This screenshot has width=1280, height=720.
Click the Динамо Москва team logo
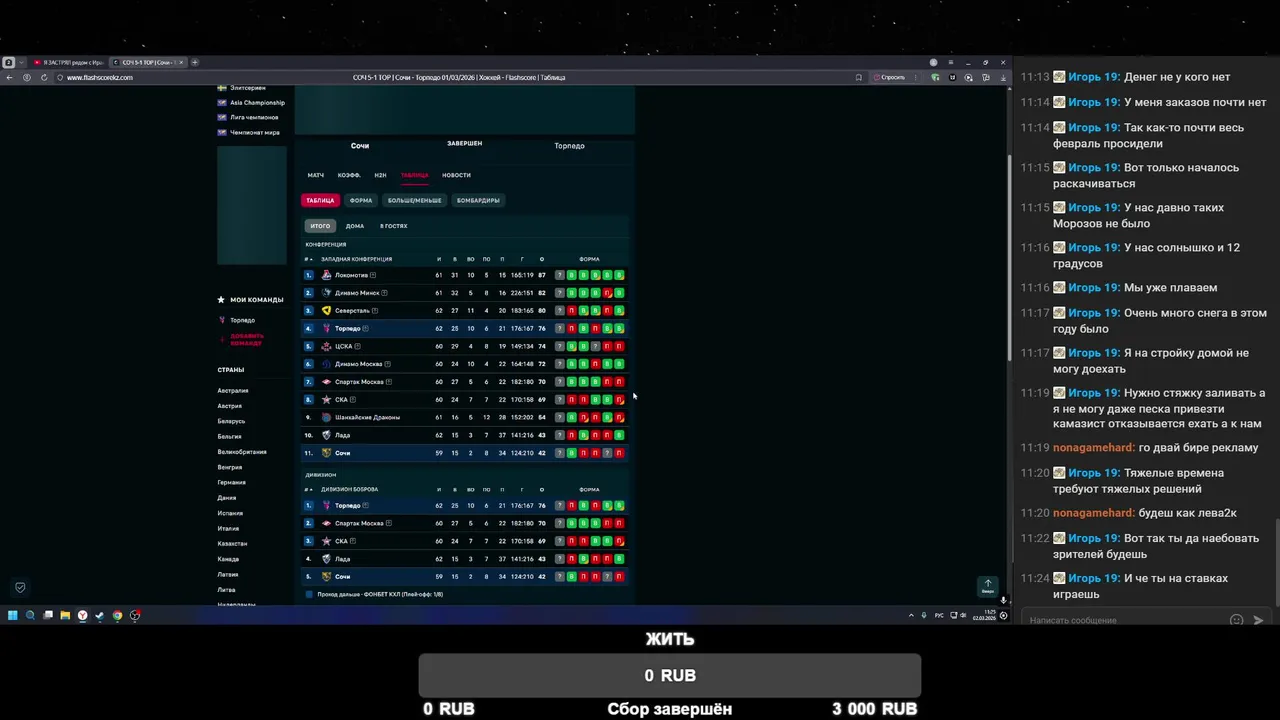point(326,364)
